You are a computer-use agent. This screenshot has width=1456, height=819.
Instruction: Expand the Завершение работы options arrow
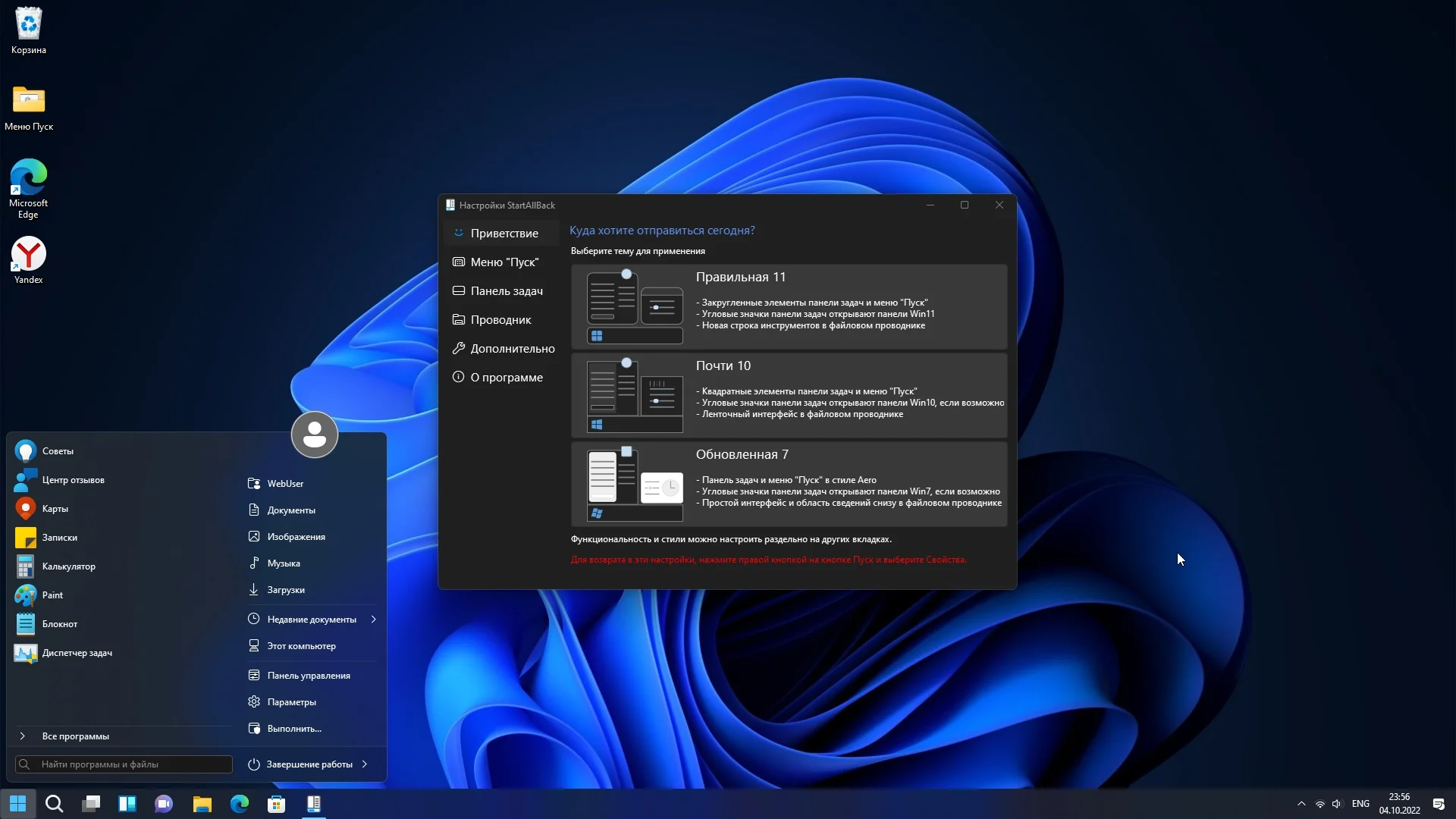[365, 764]
